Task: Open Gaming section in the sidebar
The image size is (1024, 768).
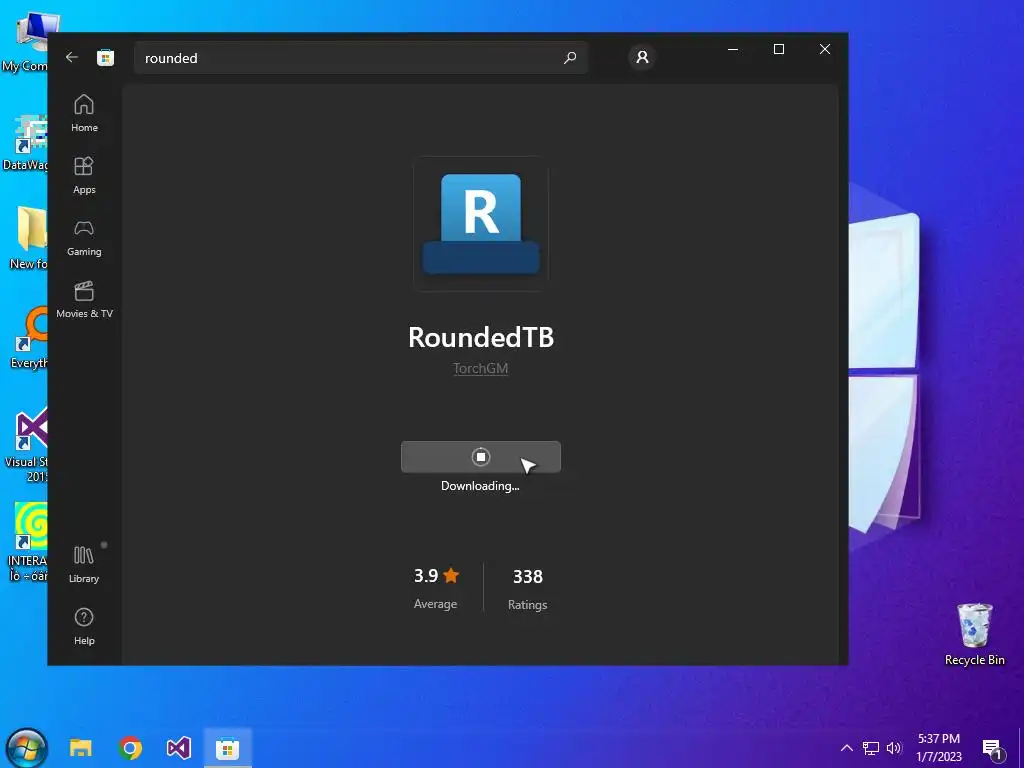Action: (84, 237)
